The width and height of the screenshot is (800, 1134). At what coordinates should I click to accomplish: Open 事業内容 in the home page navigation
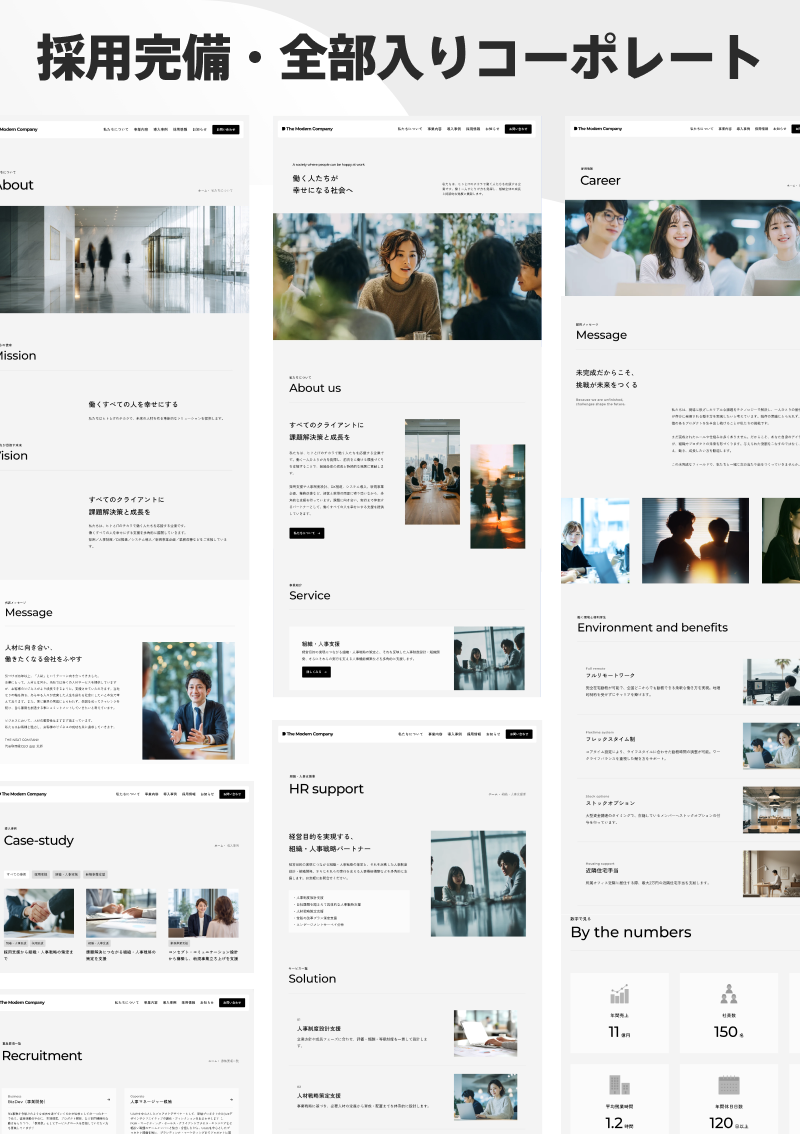pos(435,129)
